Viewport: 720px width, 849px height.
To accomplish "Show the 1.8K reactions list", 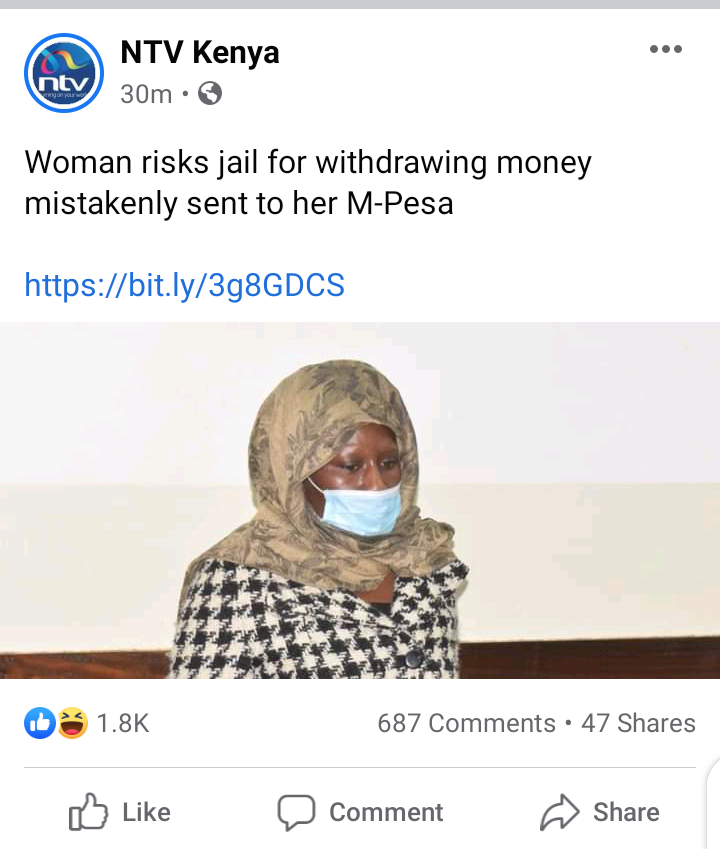I will coord(123,723).
